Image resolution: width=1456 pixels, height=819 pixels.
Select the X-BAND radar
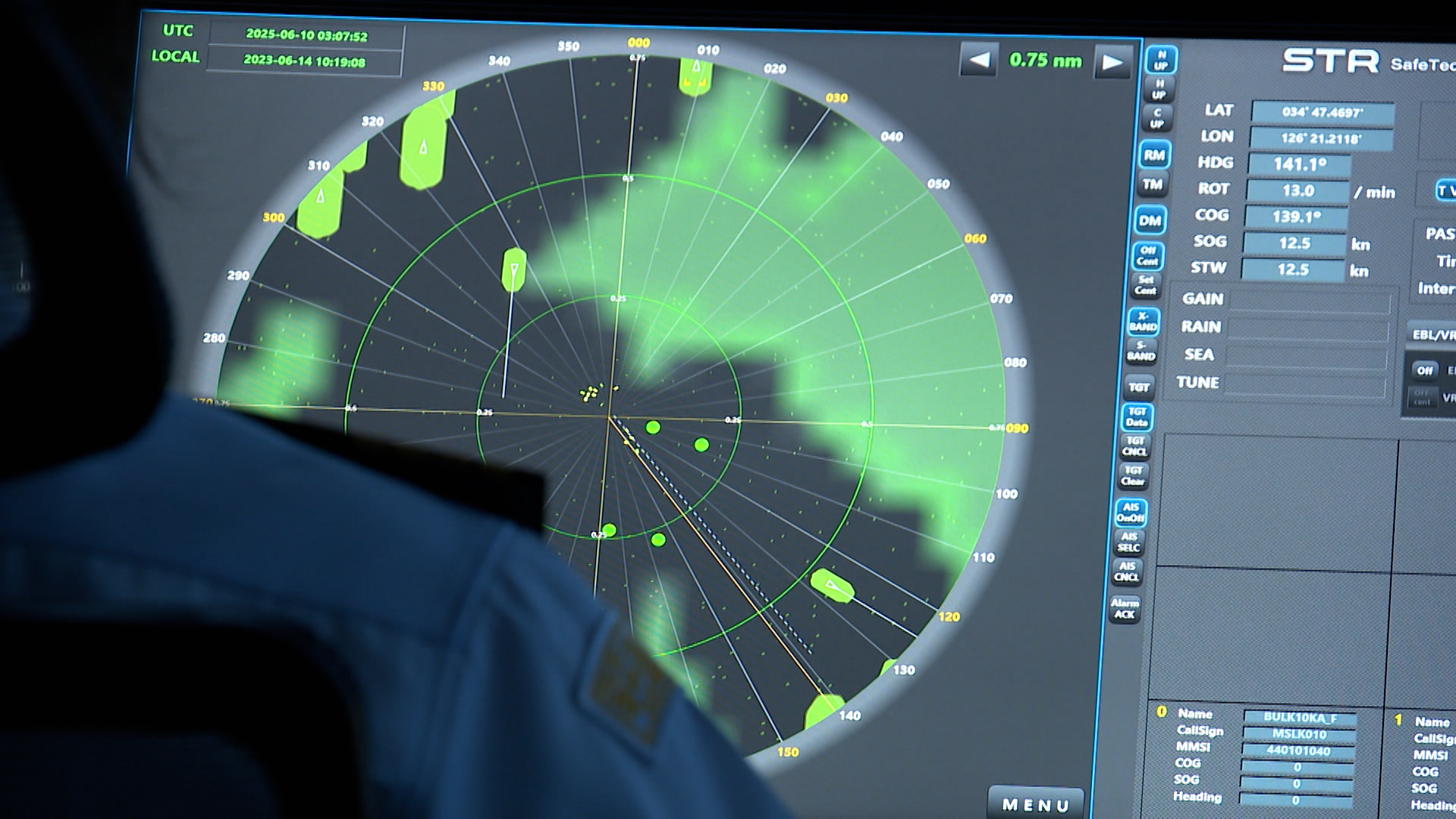point(1143,322)
